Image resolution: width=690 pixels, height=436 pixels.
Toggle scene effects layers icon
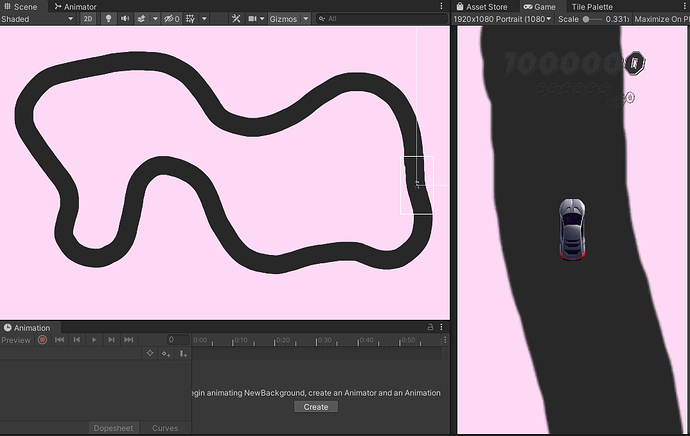[x=141, y=19]
